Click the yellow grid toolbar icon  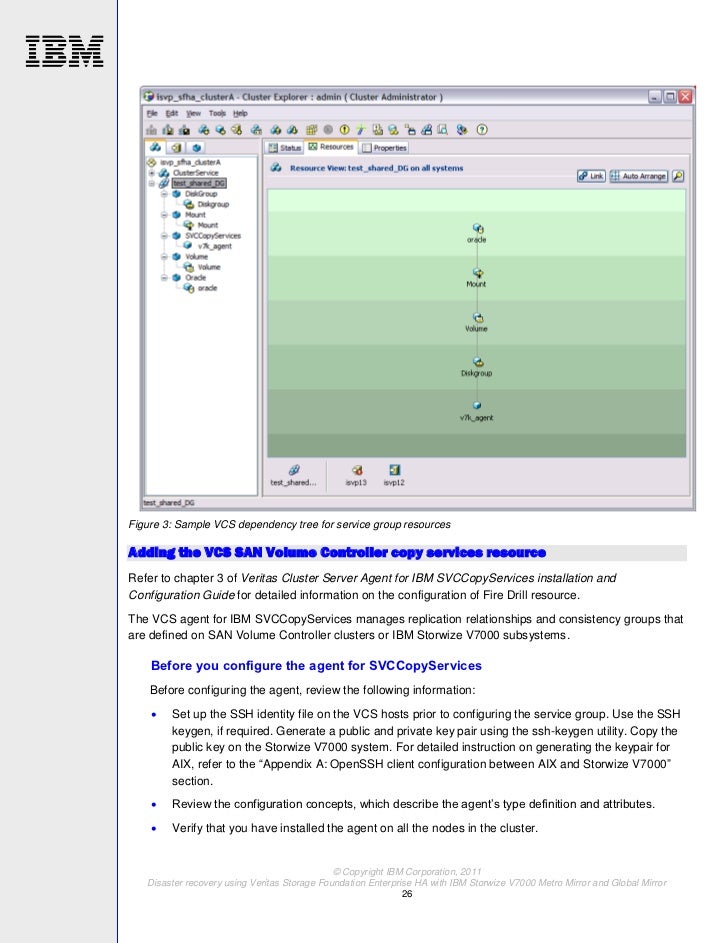311,129
